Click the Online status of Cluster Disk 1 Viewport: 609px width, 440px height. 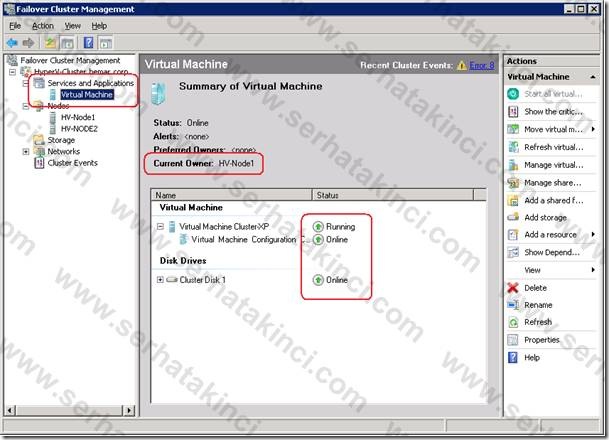pos(337,280)
